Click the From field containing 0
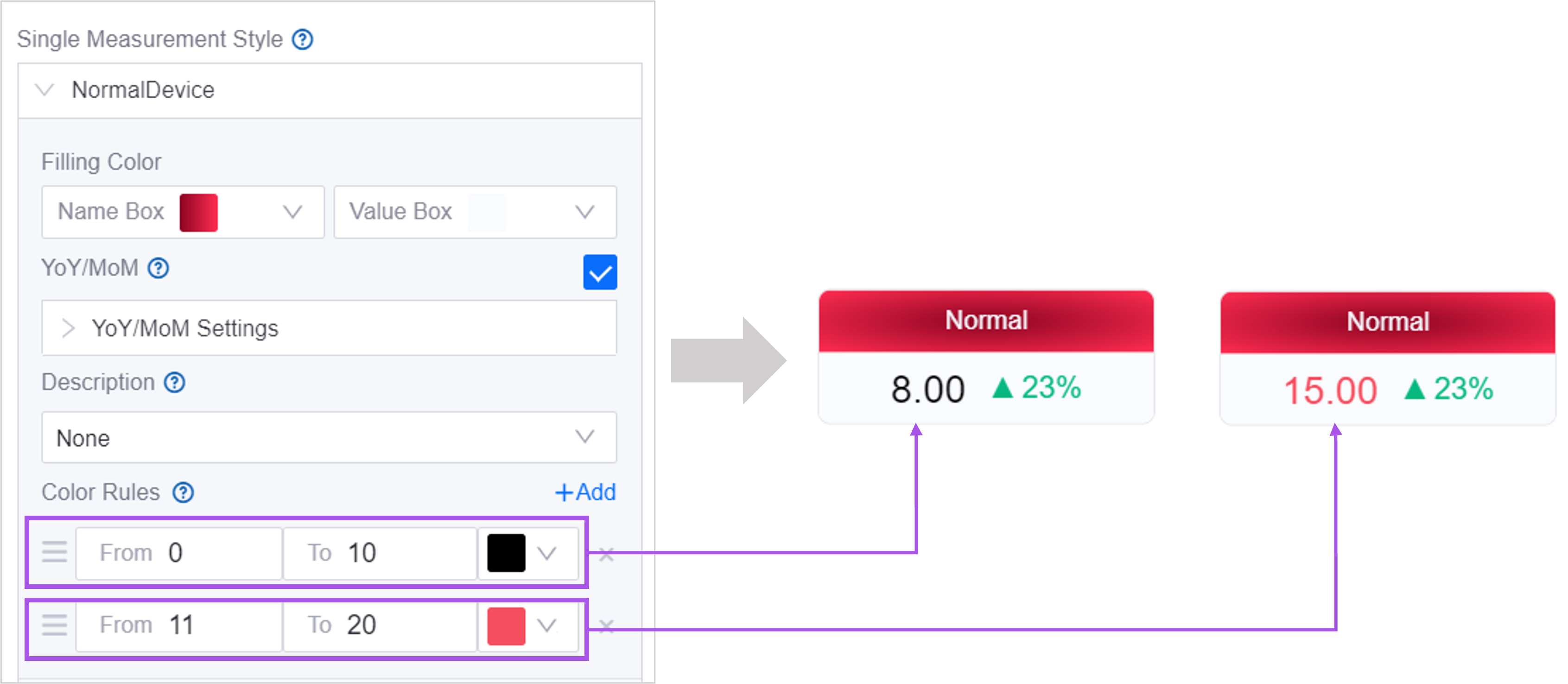This screenshot has width=1568, height=684. point(179,553)
